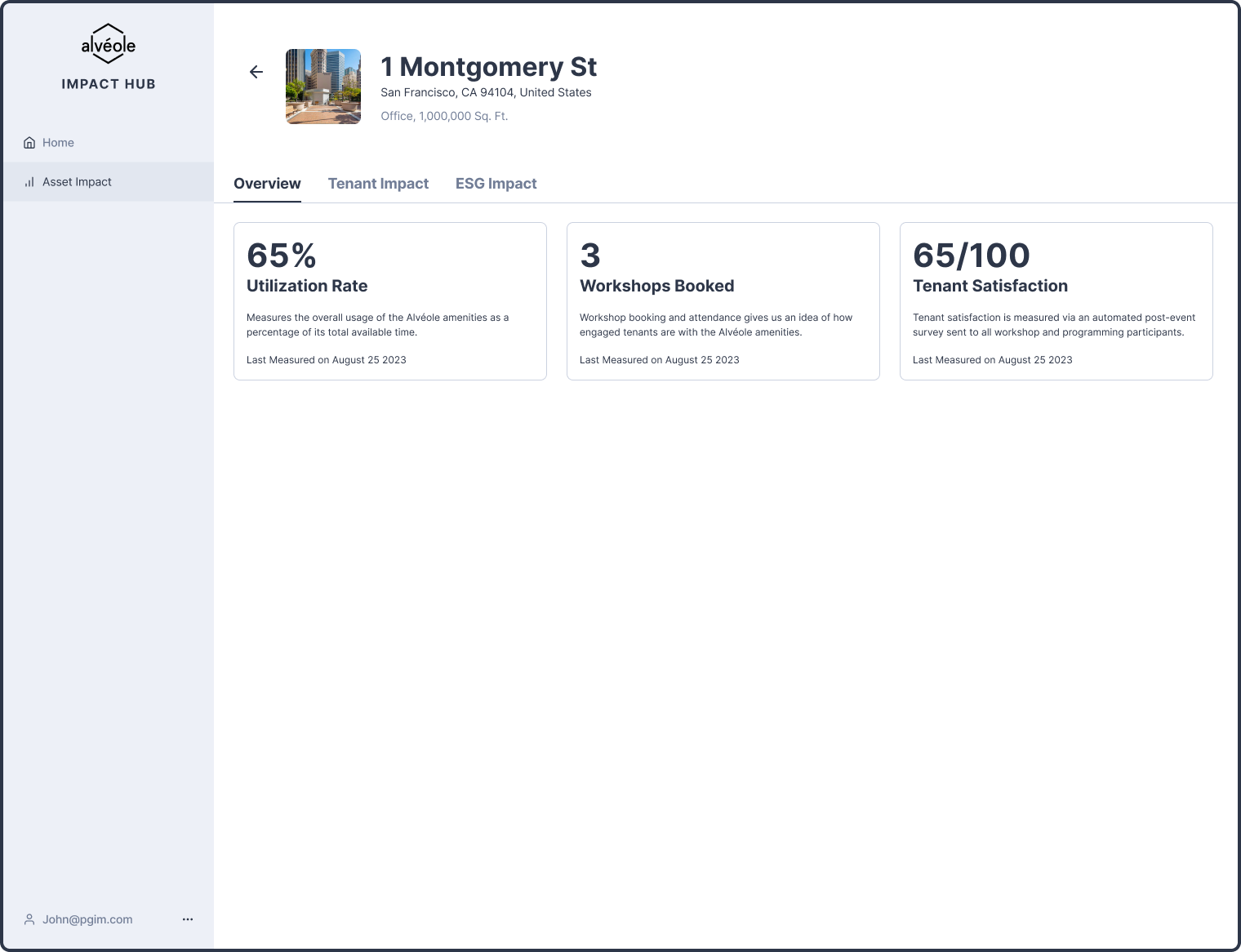Screen dimensions: 1241x952
Task: Click the Home house icon in sidebar
Action: [29, 143]
